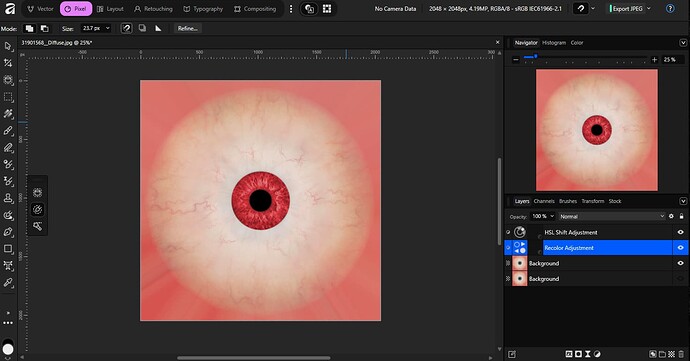
Task: Choose the bottom refine brush in flyout
Action: [x=37, y=226]
